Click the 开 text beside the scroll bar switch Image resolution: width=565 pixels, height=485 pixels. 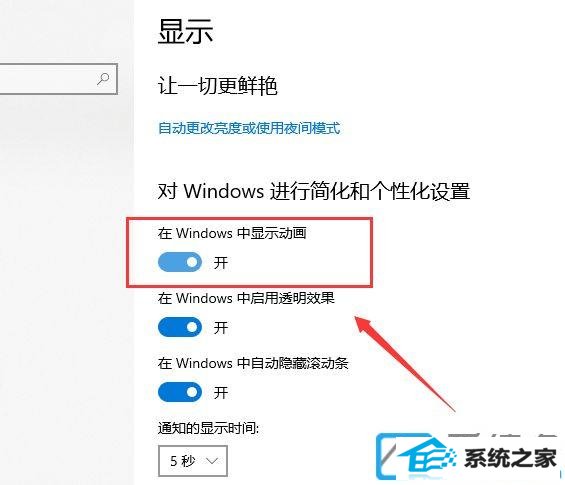[x=221, y=392]
